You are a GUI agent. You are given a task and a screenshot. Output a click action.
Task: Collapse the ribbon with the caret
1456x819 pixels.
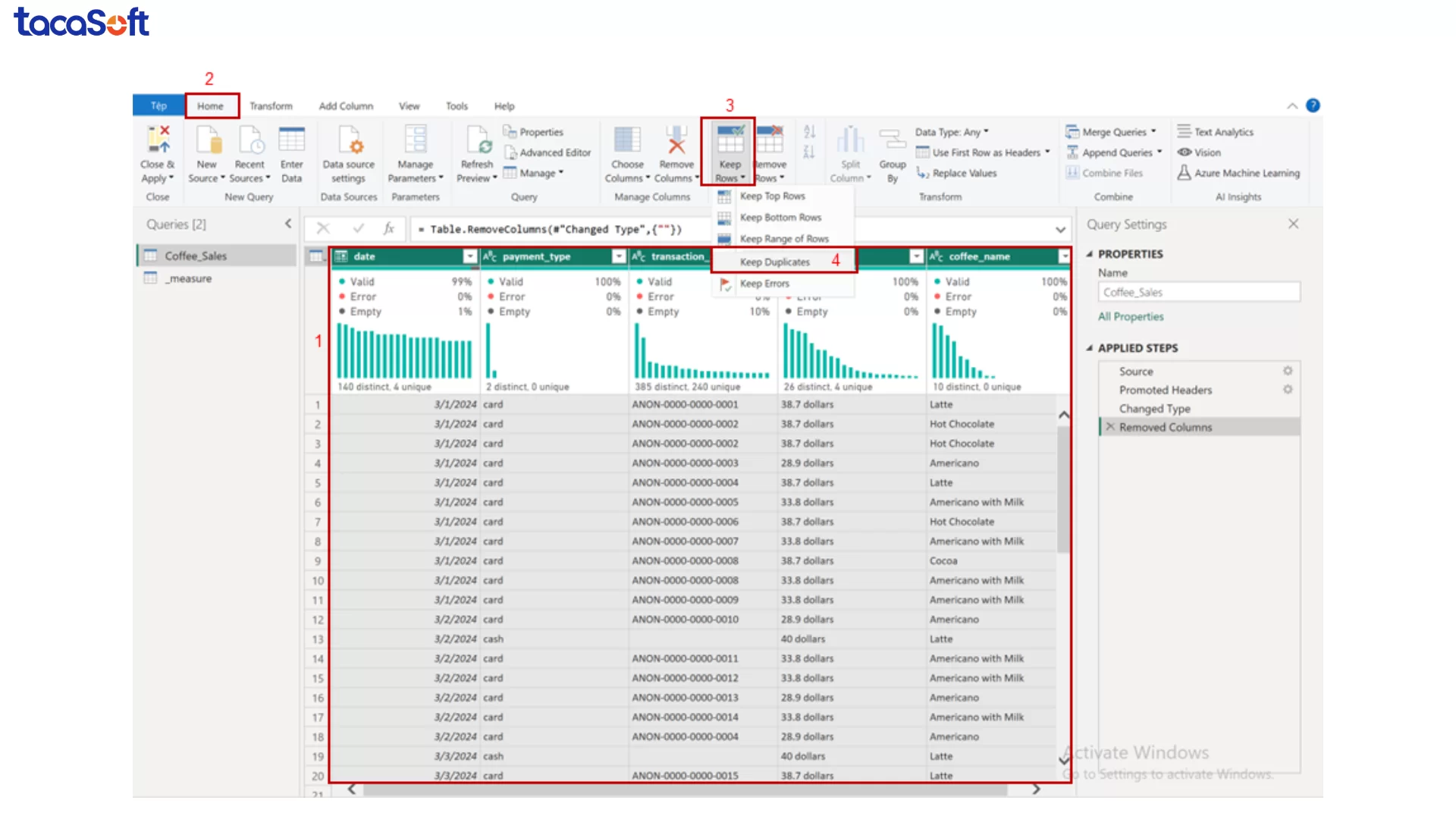pyautogui.click(x=1292, y=106)
